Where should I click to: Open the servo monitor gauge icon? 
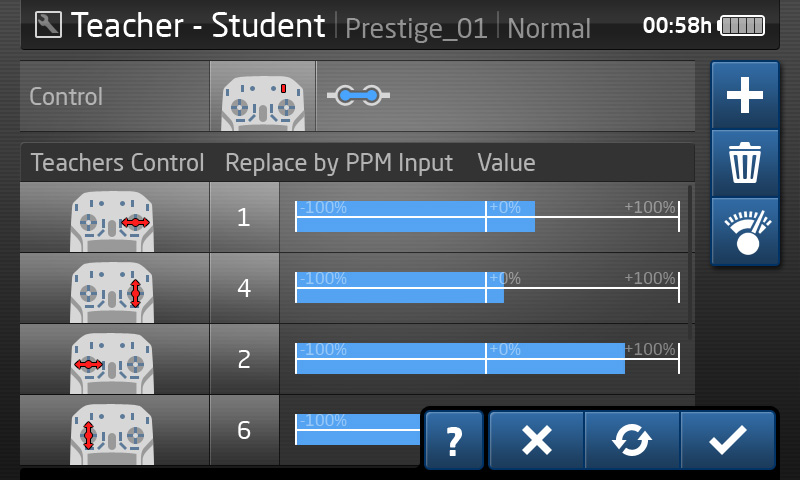pyautogui.click(x=745, y=232)
